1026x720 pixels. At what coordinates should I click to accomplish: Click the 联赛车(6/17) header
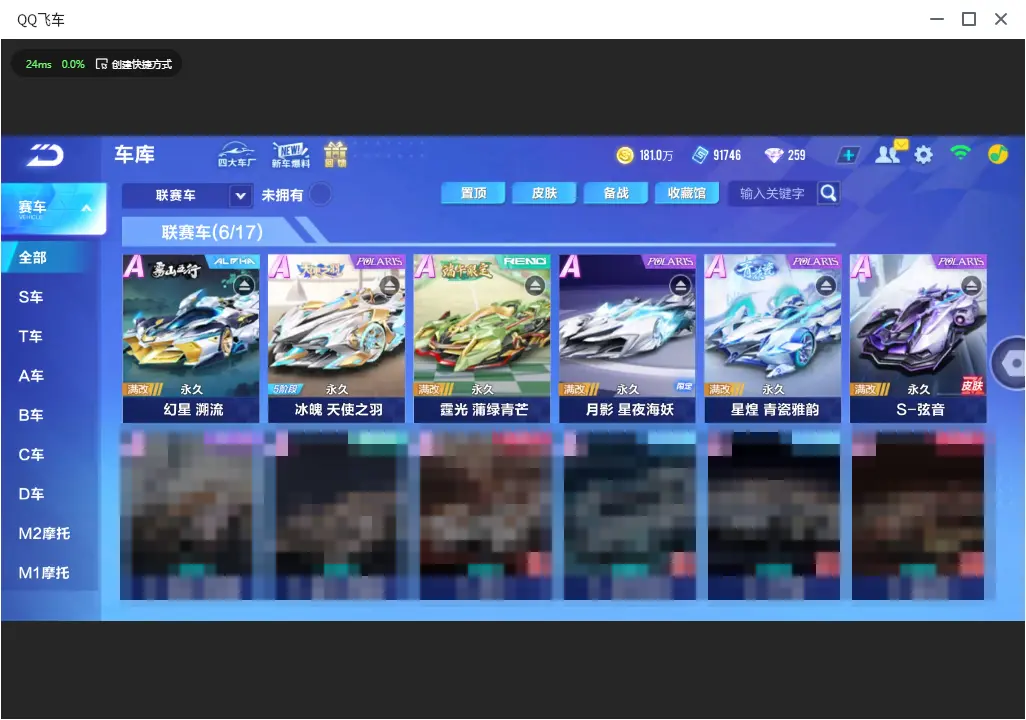click(x=212, y=232)
